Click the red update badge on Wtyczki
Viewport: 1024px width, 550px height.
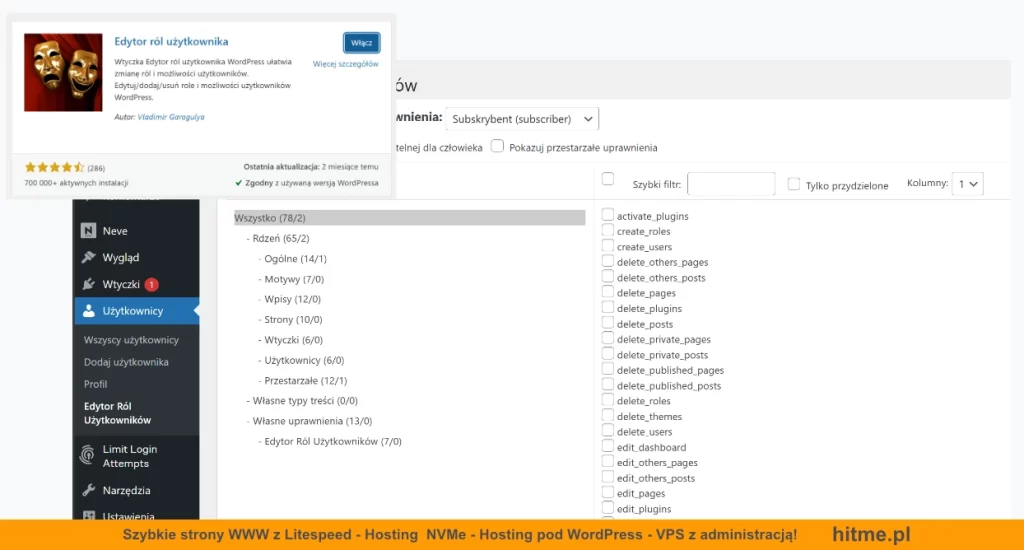point(151,284)
